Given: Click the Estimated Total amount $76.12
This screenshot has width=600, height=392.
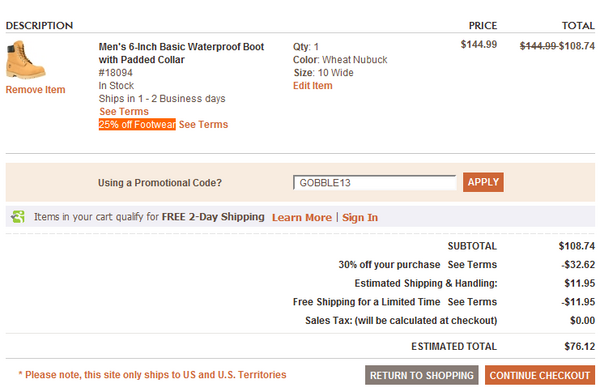Looking at the screenshot, I should click(579, 346).
